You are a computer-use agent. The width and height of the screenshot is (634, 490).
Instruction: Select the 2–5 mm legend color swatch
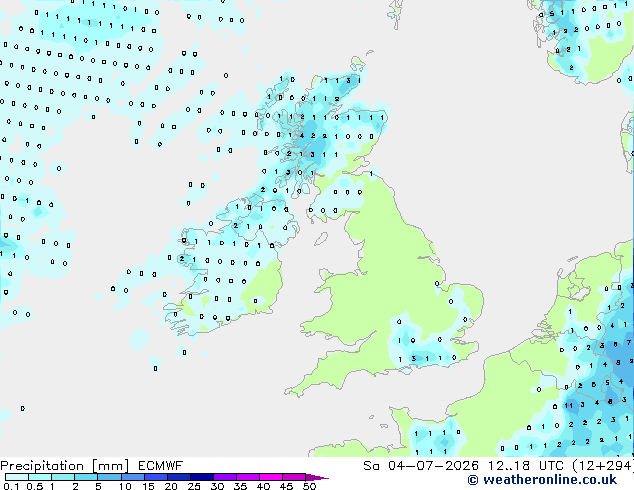(86, 477)
